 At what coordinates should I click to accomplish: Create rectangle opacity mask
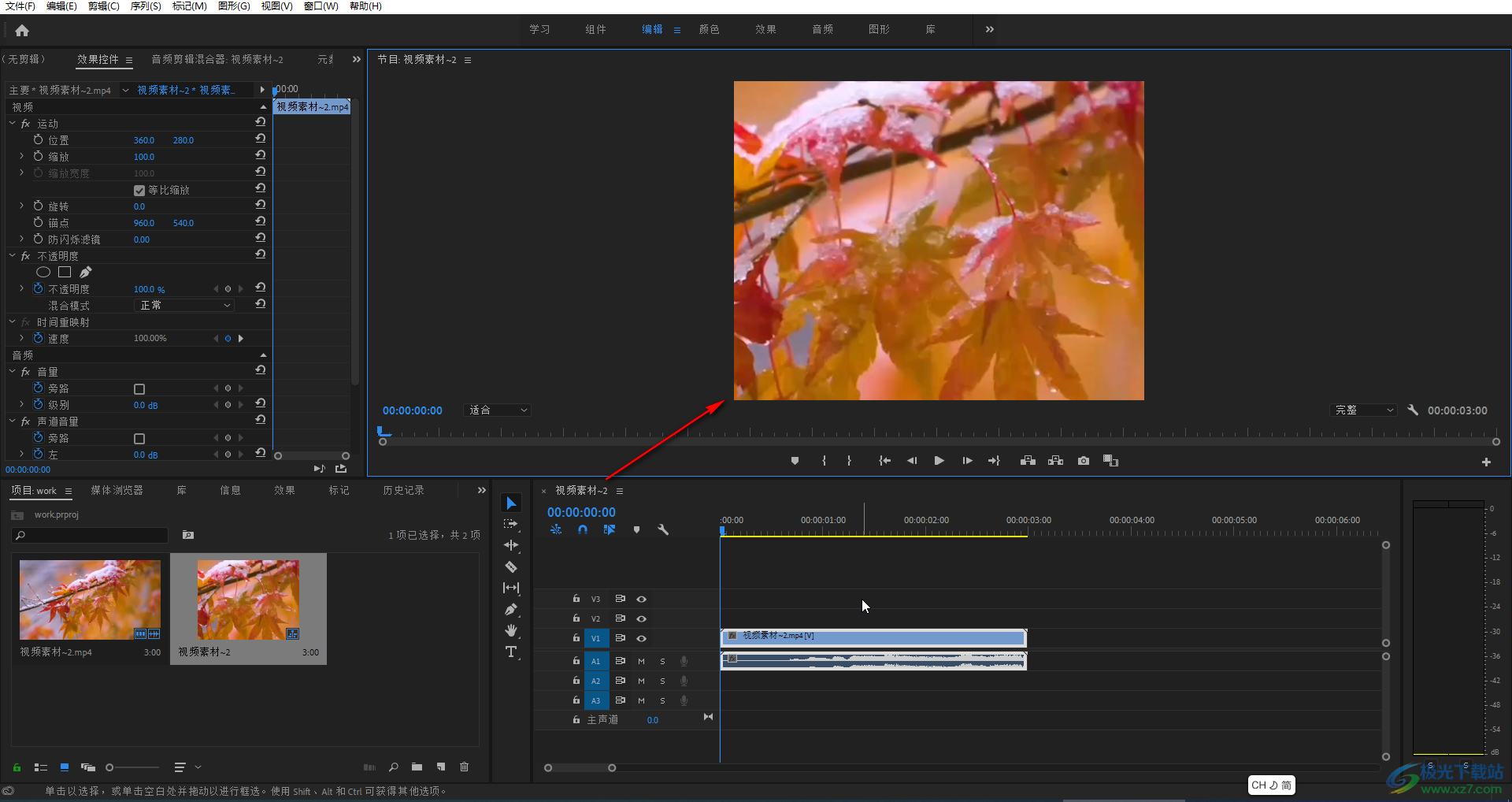(x=65, y=273)
